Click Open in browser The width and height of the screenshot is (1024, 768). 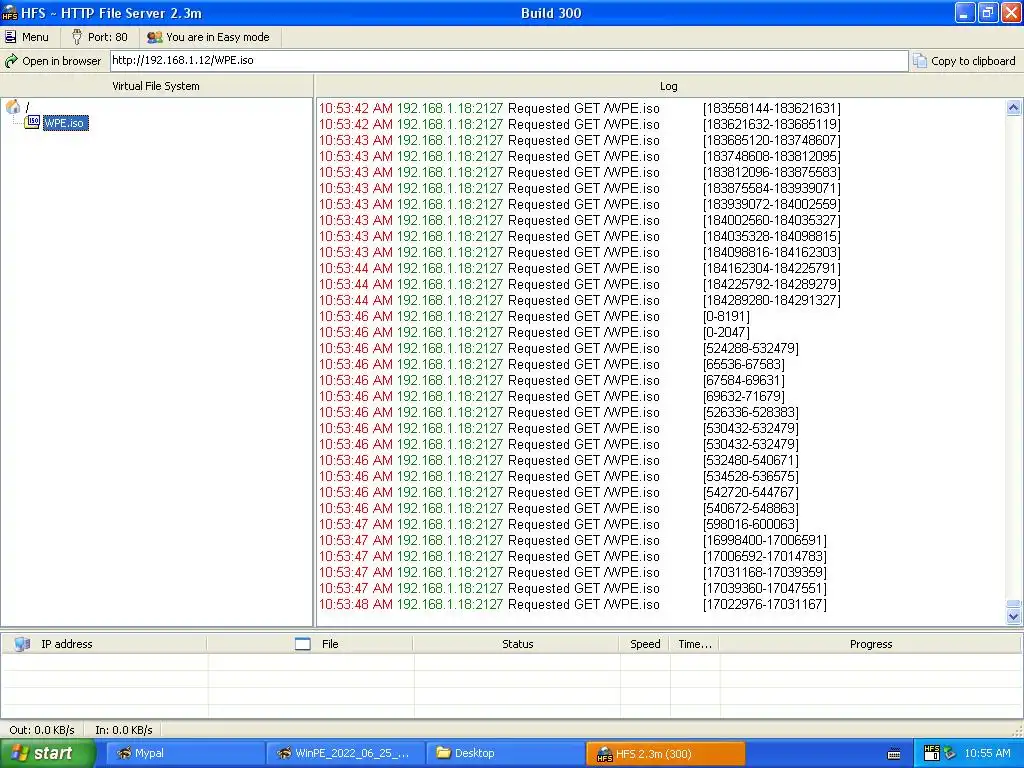54,61
